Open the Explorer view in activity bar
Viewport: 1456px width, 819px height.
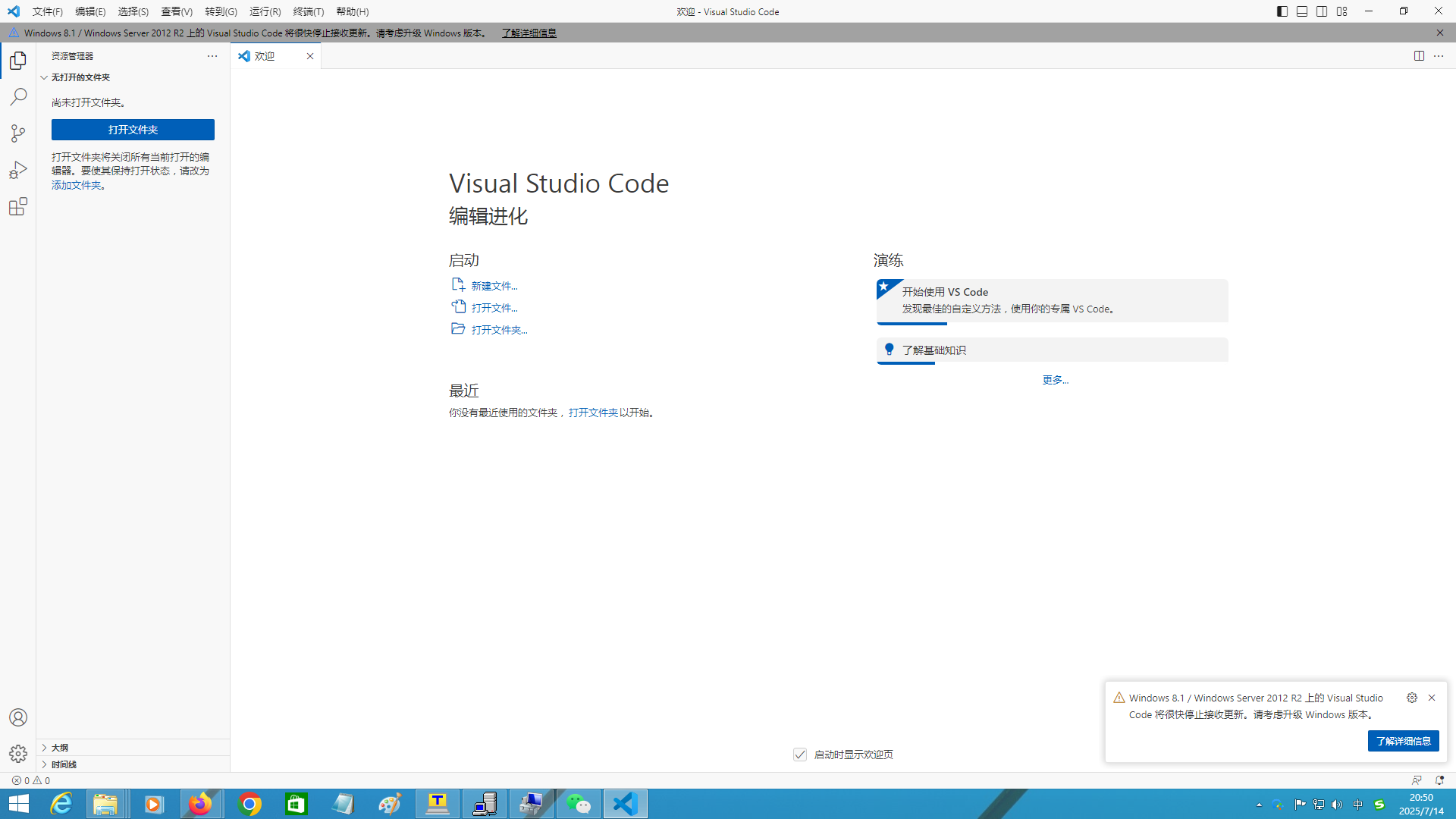coord(18,60)
